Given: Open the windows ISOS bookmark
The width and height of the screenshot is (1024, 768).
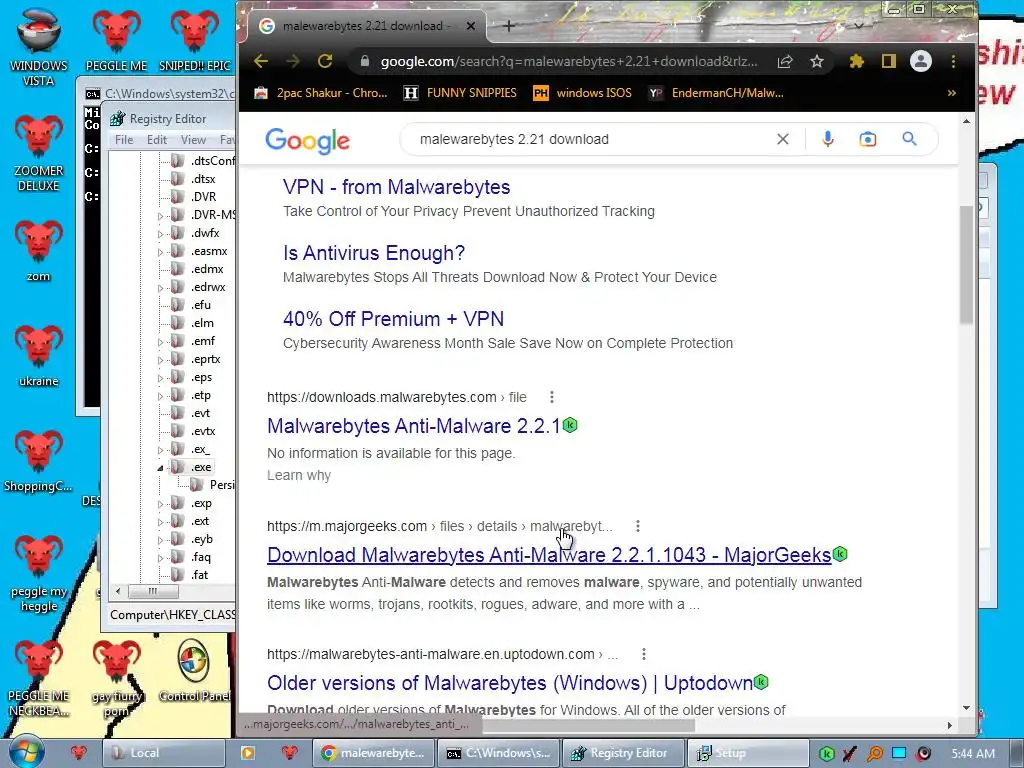Looking at the screenshot, I should coord(583,93).
